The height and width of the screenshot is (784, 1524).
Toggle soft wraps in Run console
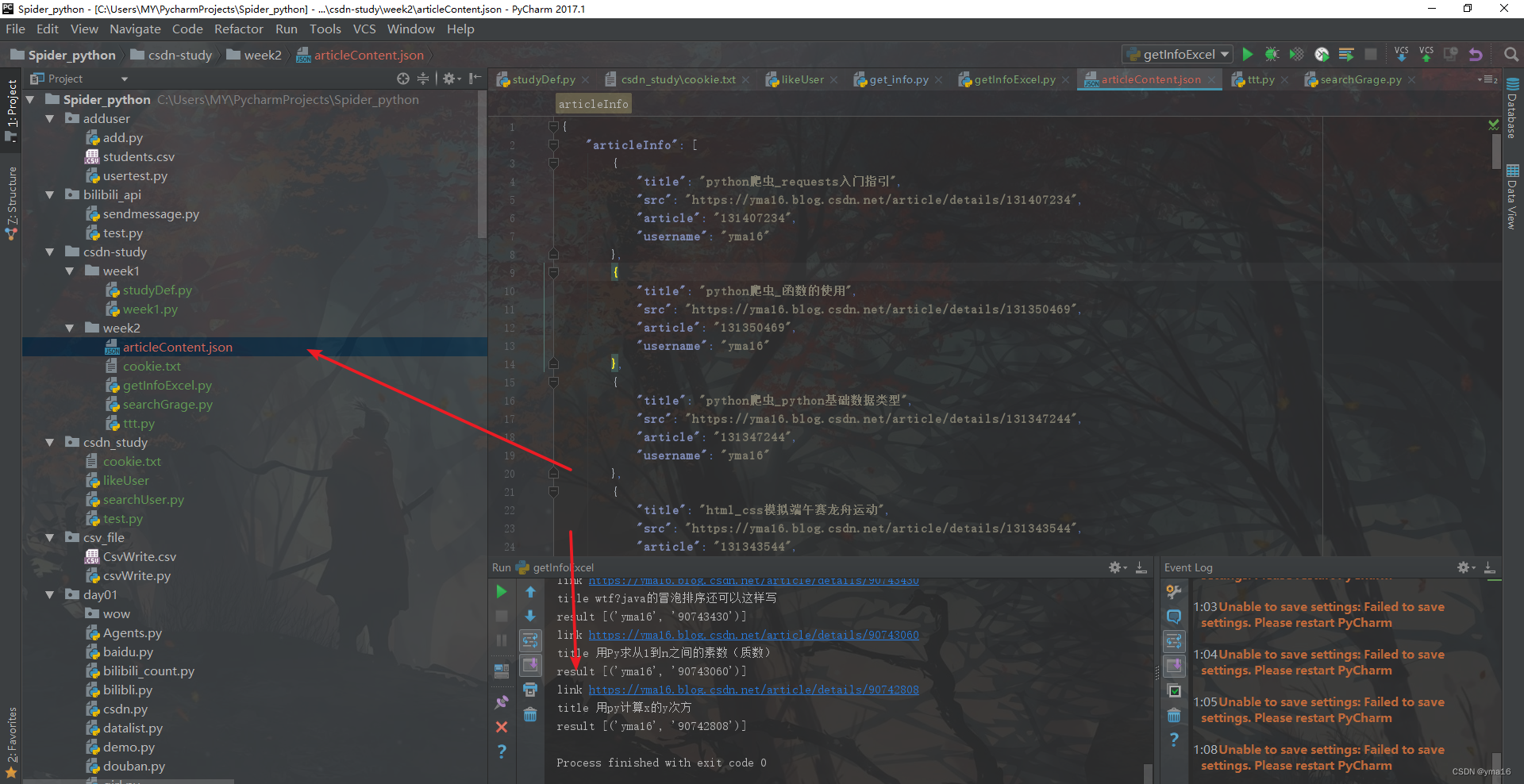point(530,640)
